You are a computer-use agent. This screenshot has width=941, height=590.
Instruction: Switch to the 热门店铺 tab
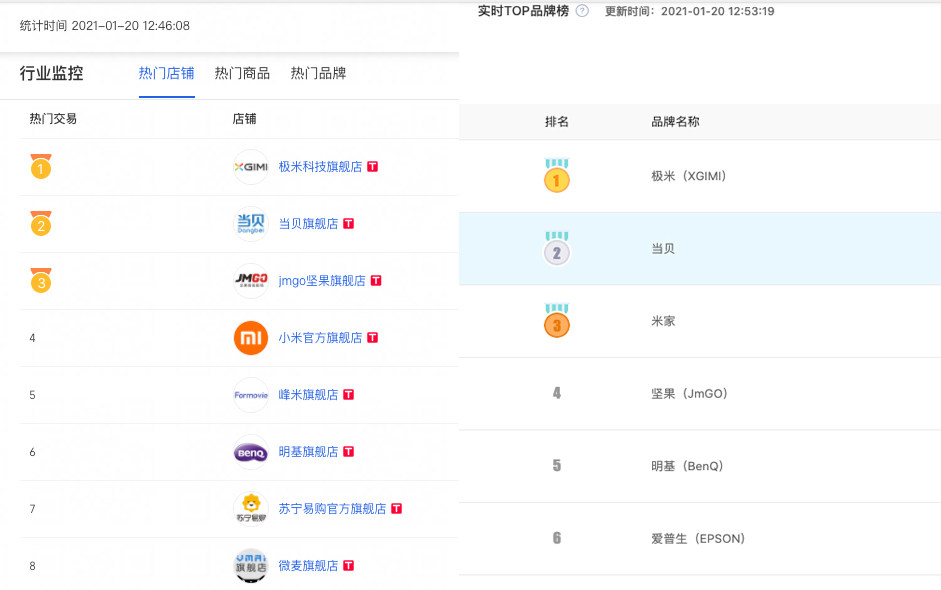pos(166,73)
